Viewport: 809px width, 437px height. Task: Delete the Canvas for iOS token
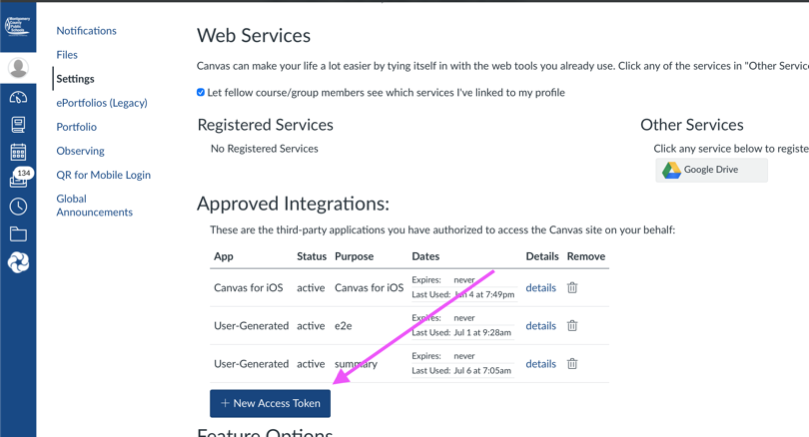(x=572, y=287)
